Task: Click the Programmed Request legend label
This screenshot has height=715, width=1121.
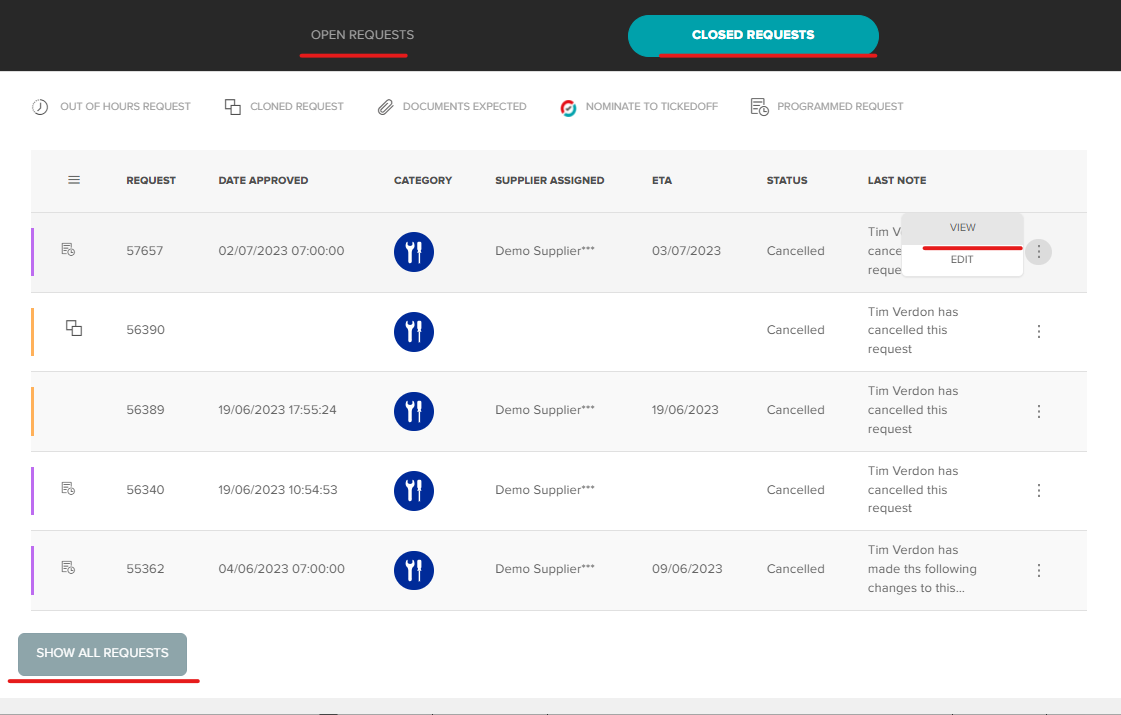Action: (840, 107)
